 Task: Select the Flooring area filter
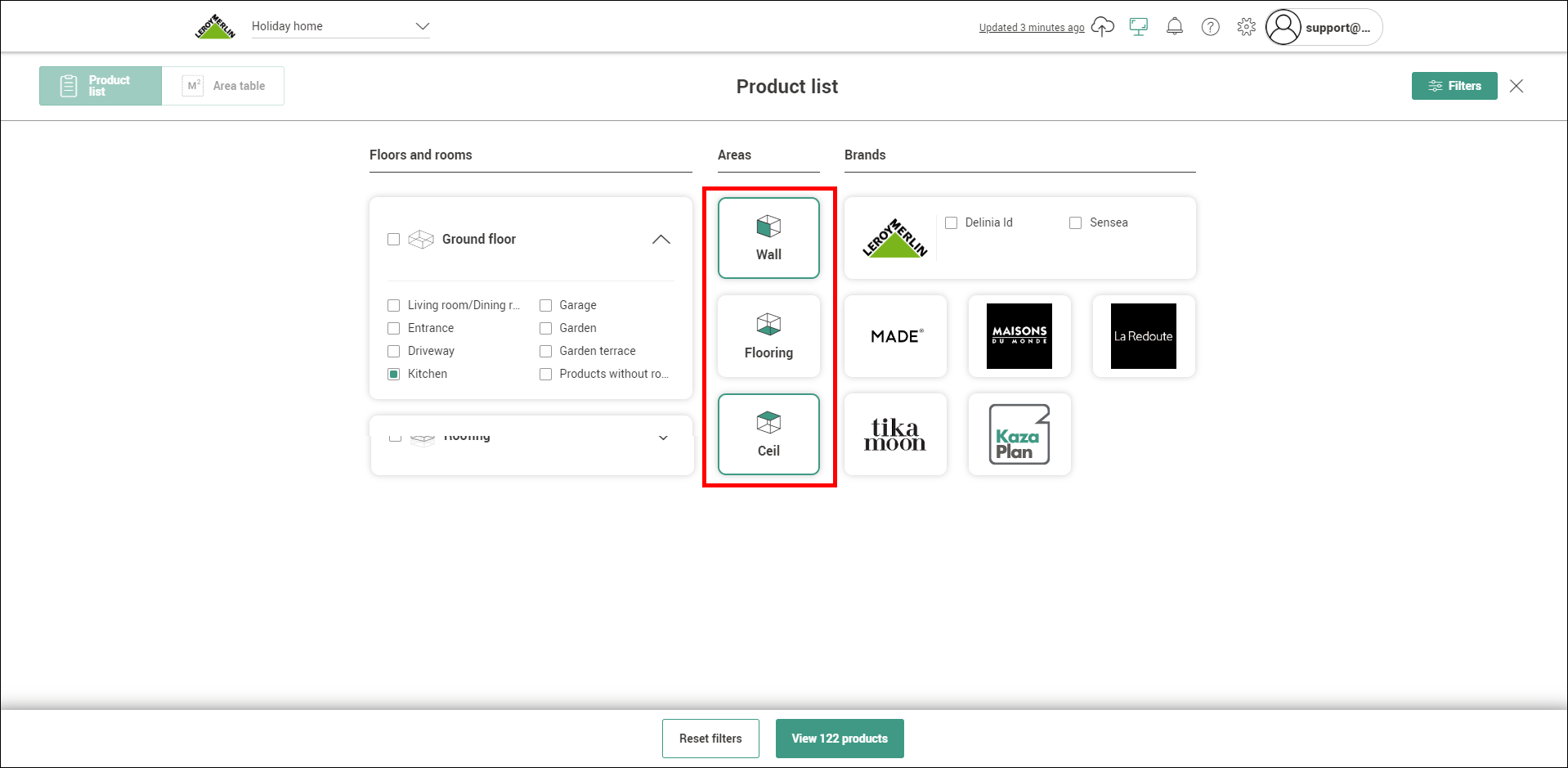[x=768, y=335]
